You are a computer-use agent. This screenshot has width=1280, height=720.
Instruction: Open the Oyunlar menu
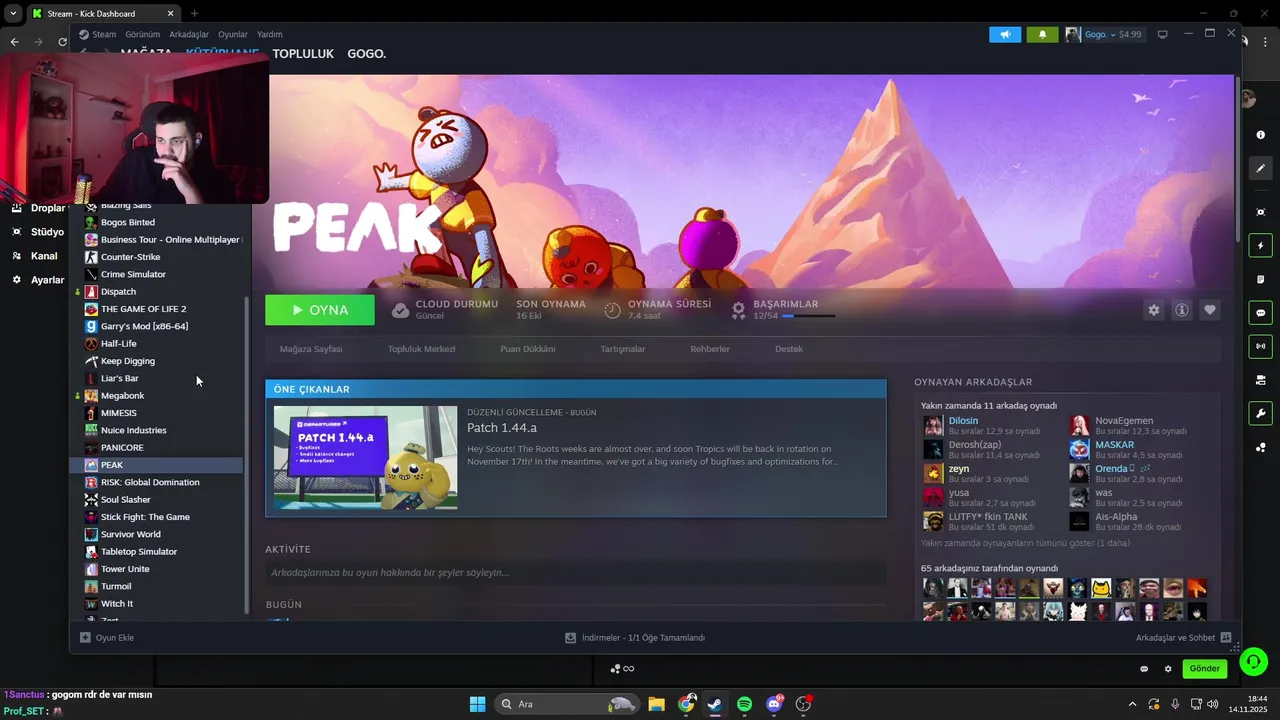coord(233,34)
